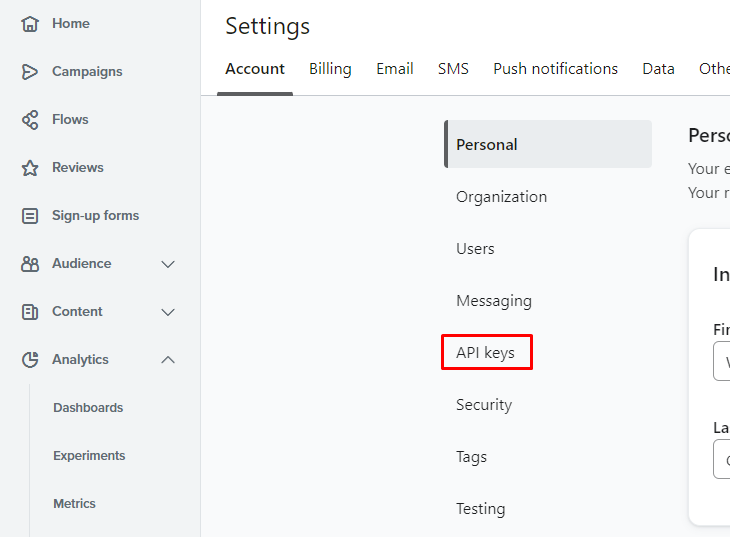This screenshot has width=730, height=537.
Task: Open Campaigns from the sidebar
Action: click(x=87, y=72)
